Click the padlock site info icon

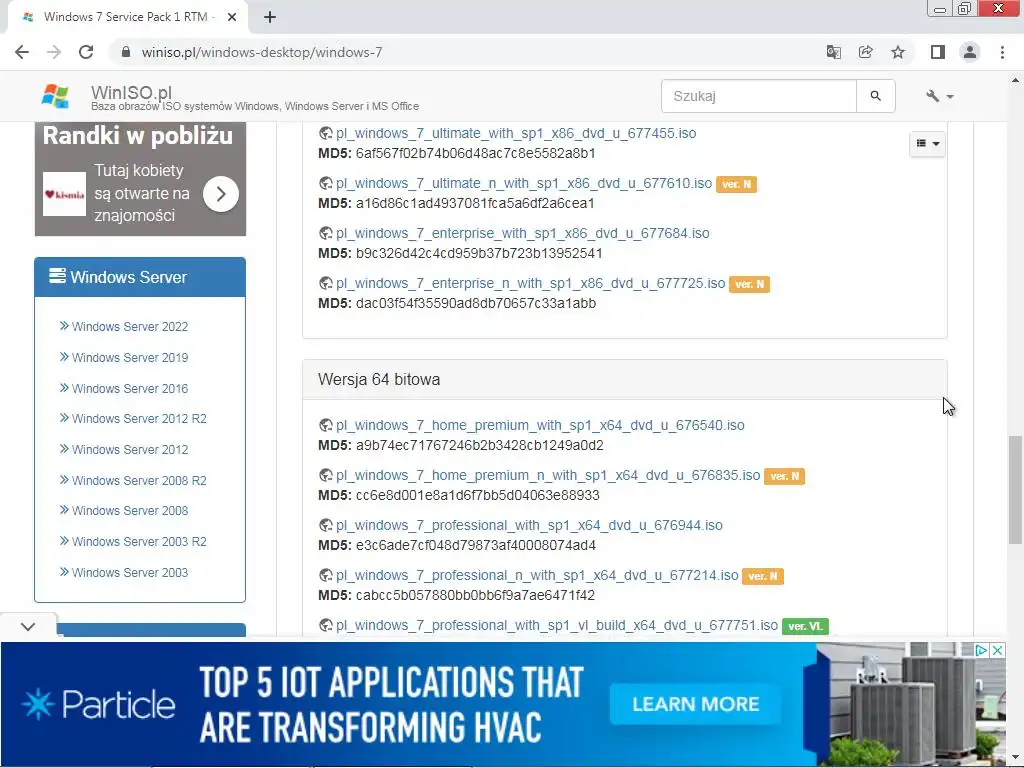coord(126,52)
